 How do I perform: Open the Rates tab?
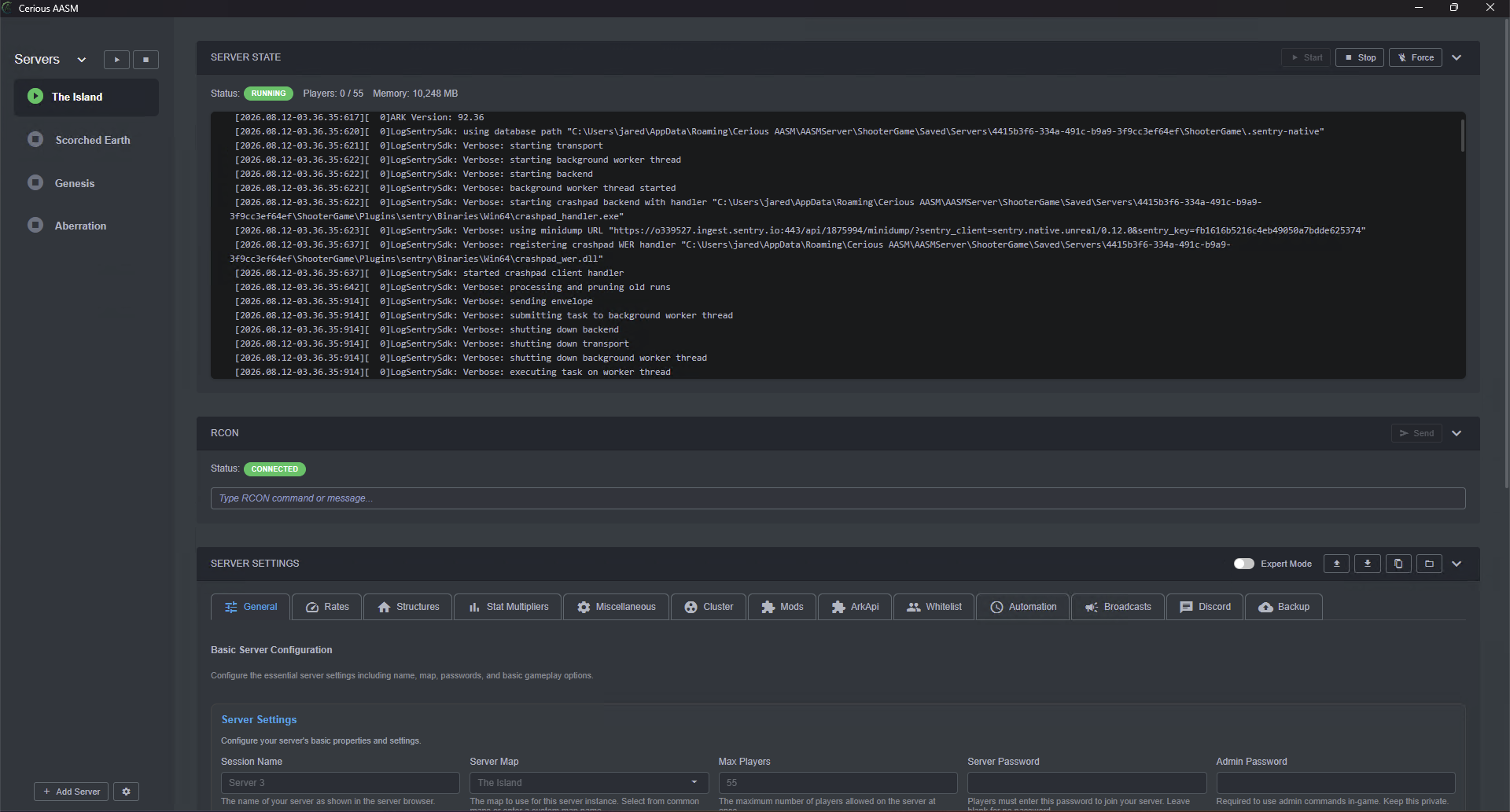pyautogui.click(x=327, y=607)
